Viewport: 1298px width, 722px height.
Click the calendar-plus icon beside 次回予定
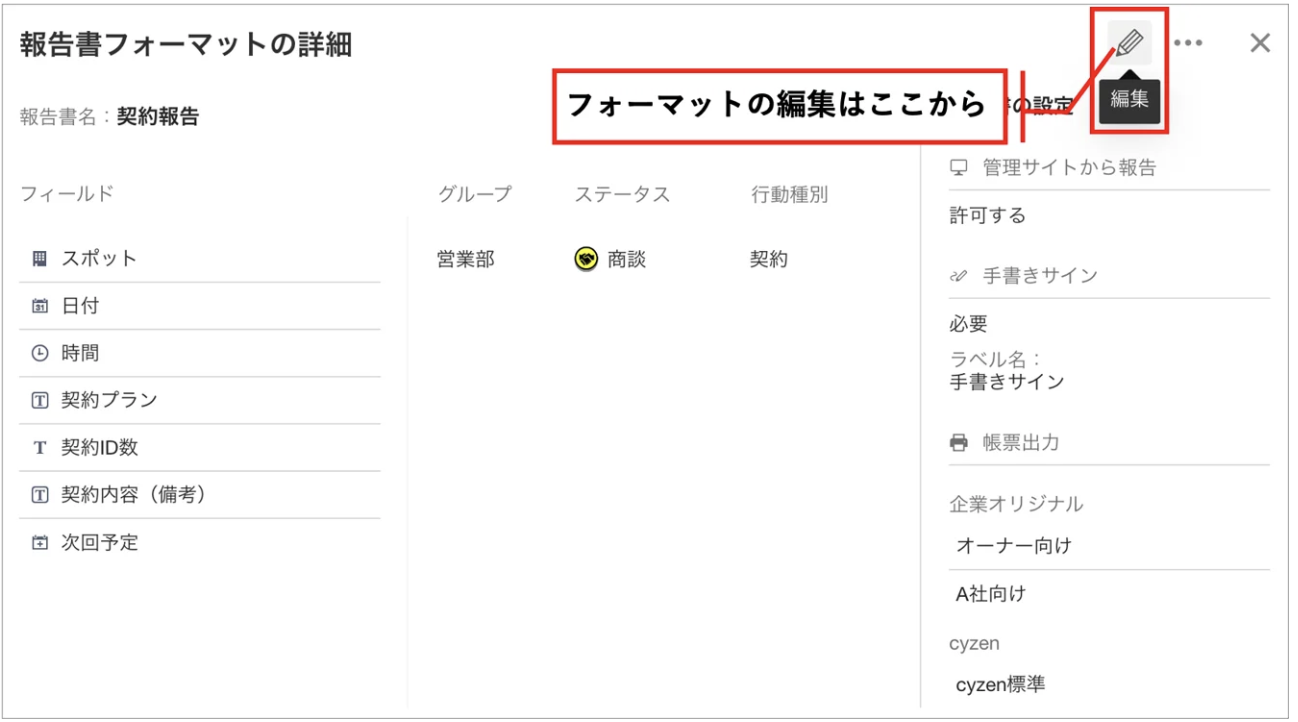(40, 543)
